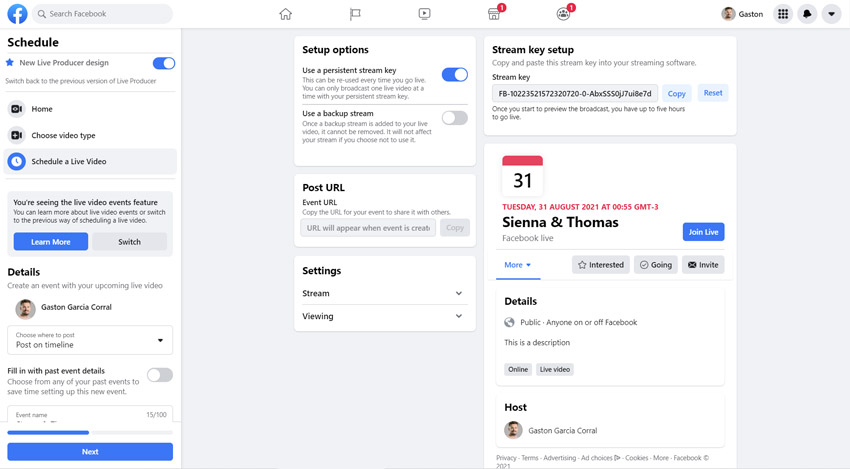850x469 pixels.
Task: Click the Join Live button
Action: (x=703, y=232)
